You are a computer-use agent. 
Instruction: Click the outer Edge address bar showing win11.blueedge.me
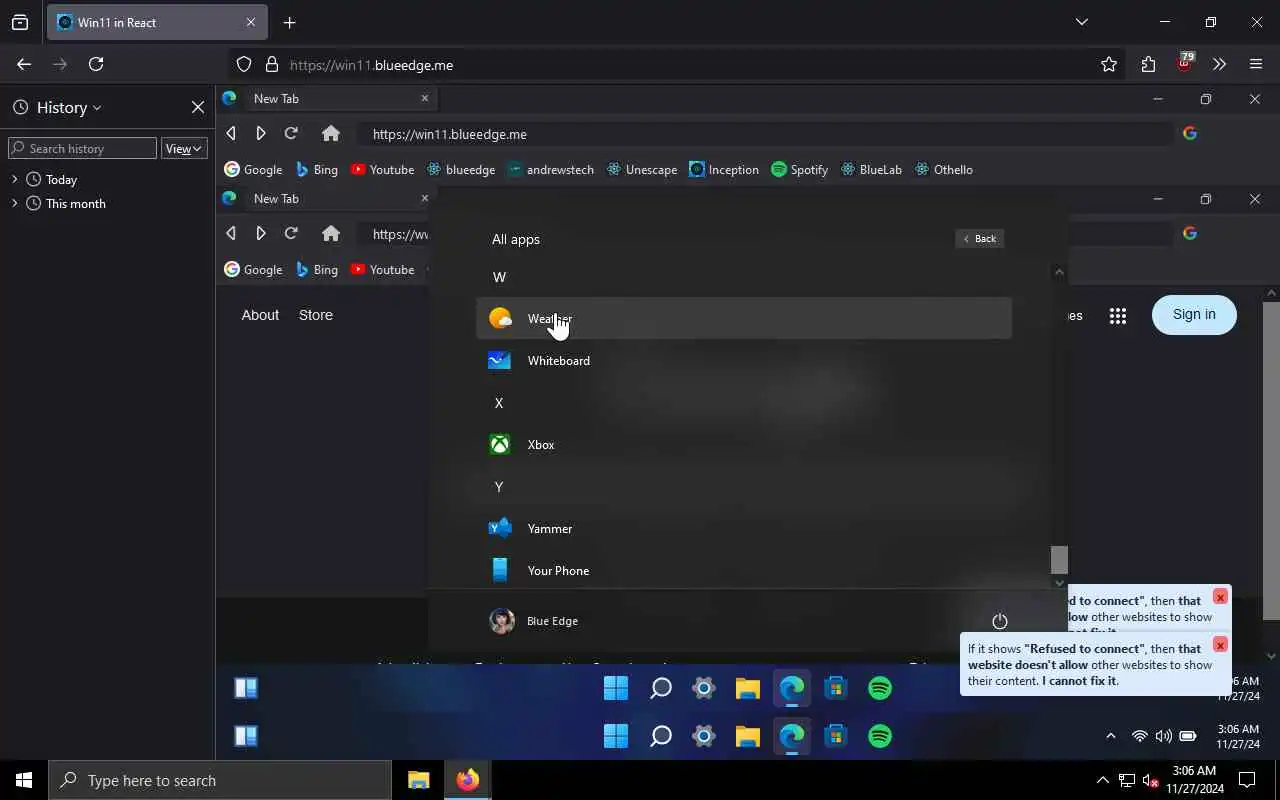pyautogui.click(x=765, y=134)
